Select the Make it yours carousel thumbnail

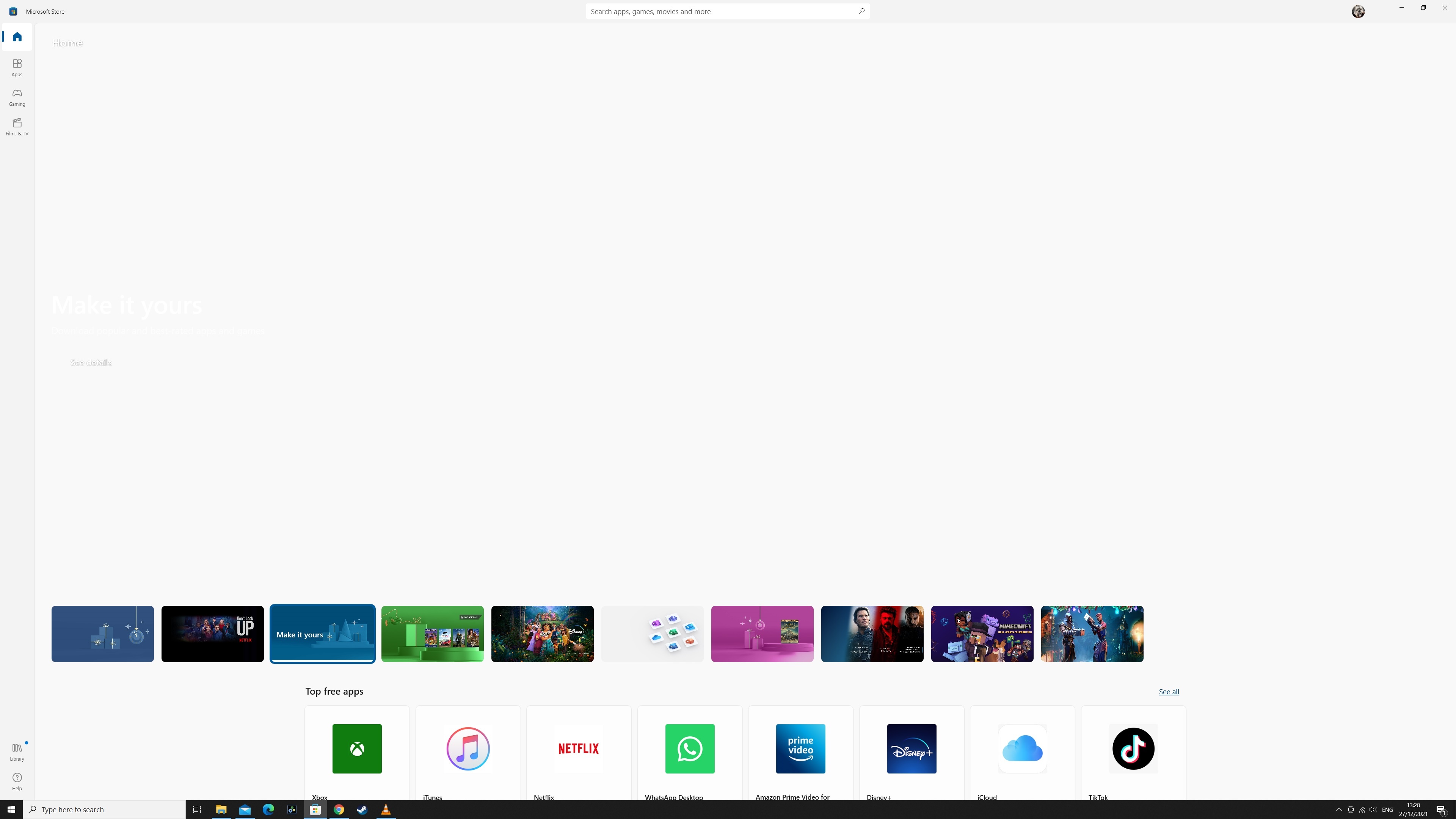pyautogui.click(x=322, y=634)
